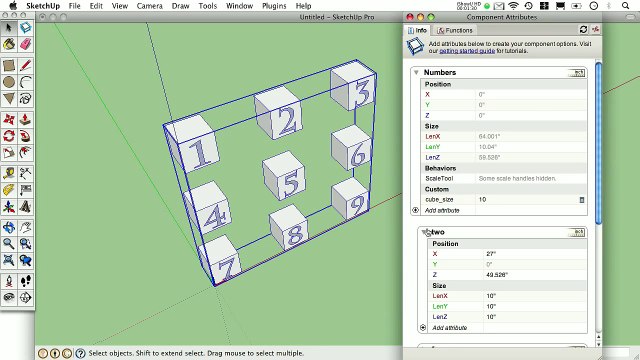The image size is (640, 360).
Task: Activate the Zoom magnifier tool
Action: point(9,244)
